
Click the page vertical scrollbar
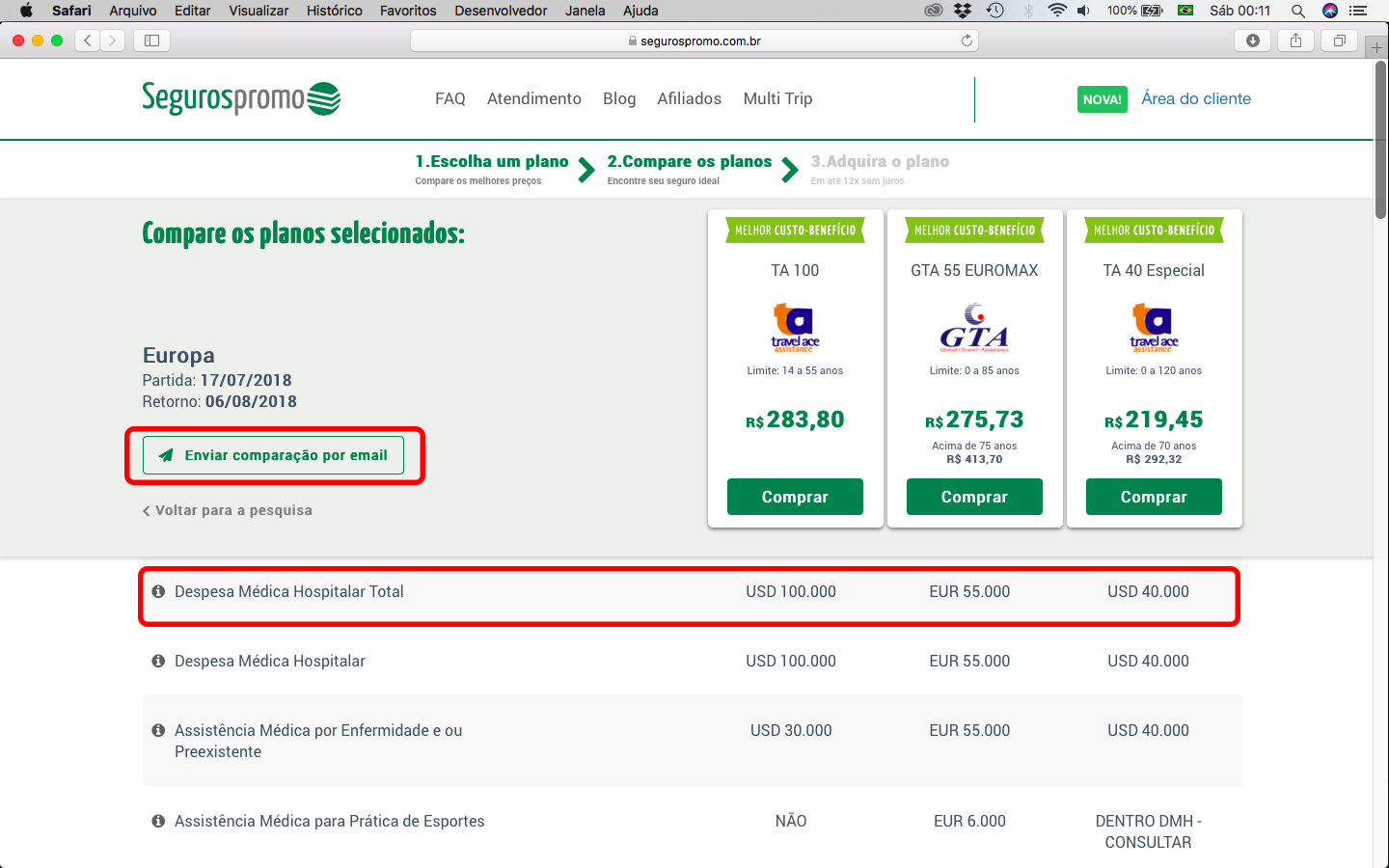click(x=1380, y=139)
